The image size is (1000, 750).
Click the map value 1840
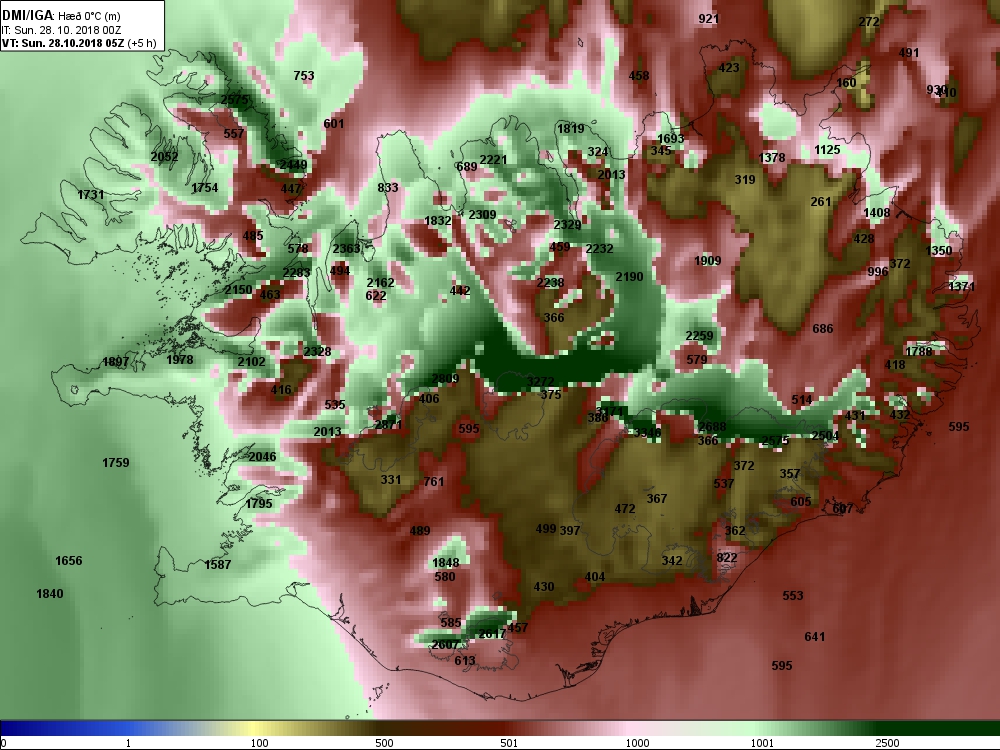pos(50,594)
